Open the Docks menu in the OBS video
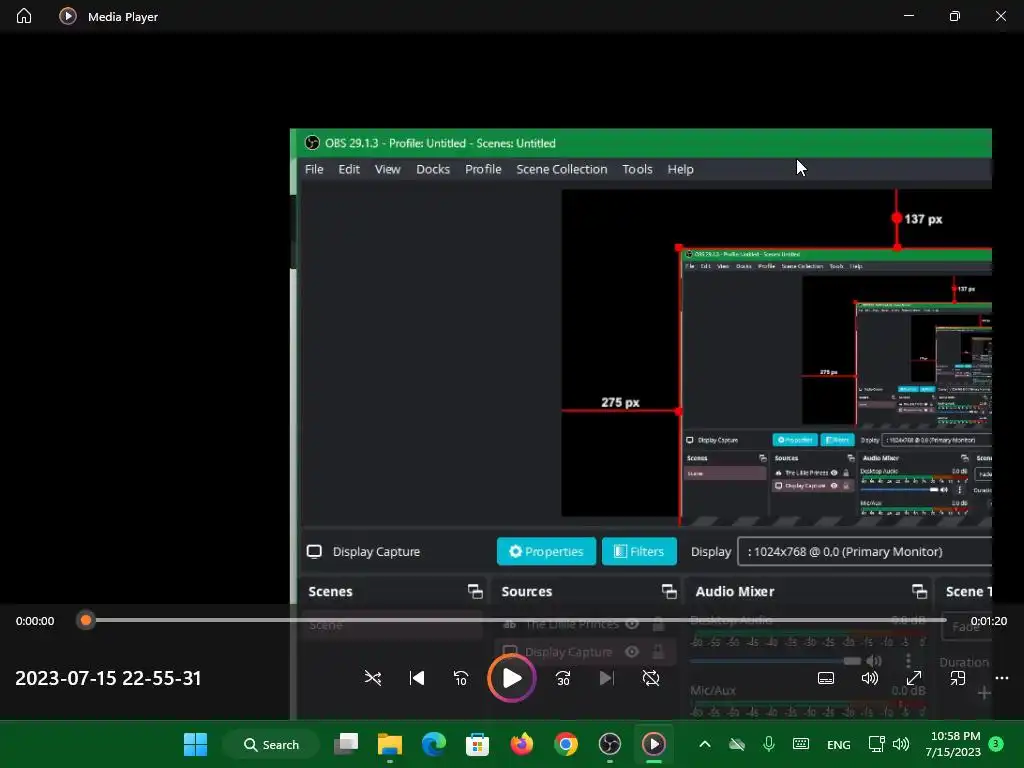The image size is (1024, 768). point(433,169)
